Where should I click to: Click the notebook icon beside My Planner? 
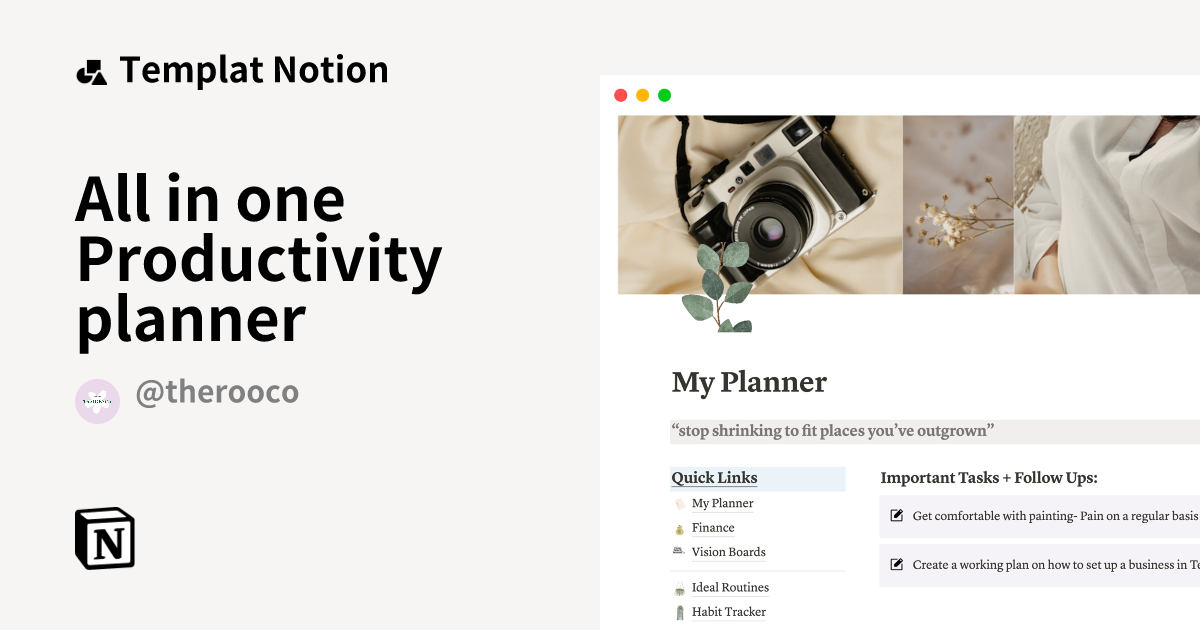(679, 503)
